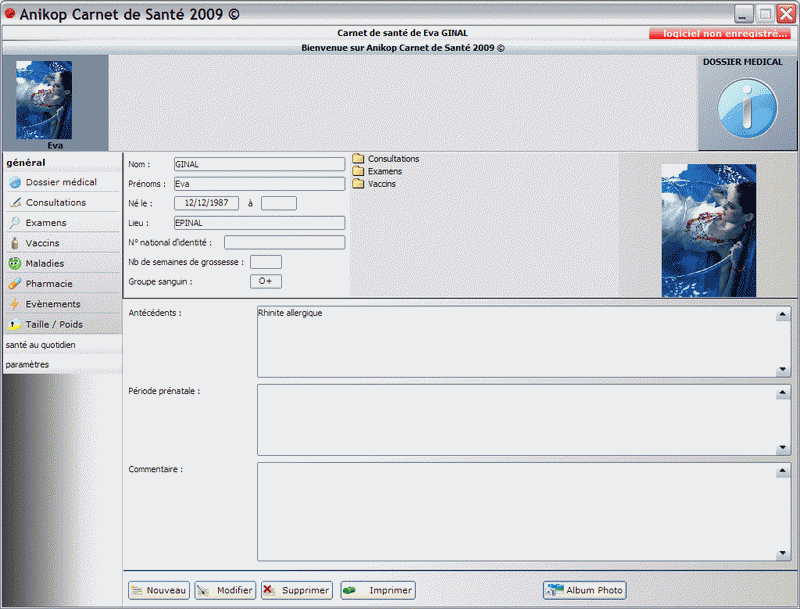Click the Taille / Poids icon
Image resolution: width=800 pixels, height=609 pixels.
pos(15,324)
